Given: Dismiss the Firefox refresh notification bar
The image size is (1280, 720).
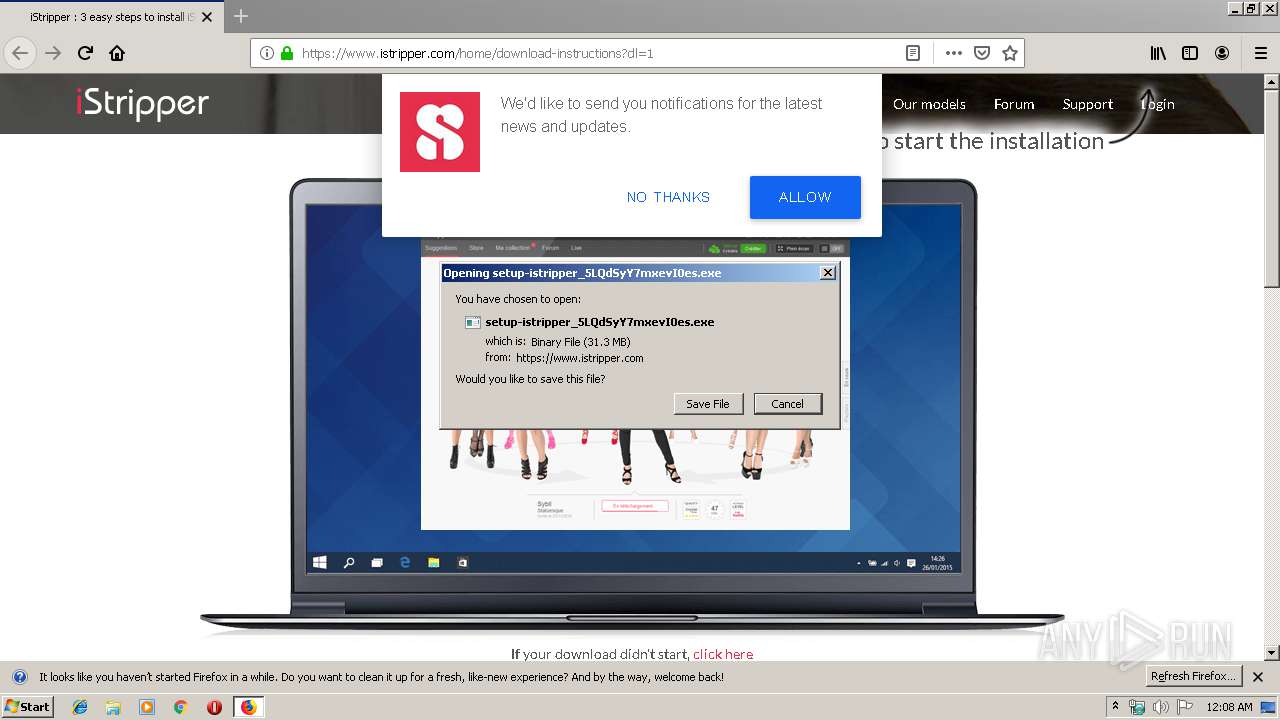Looking at the screenshot, I should (x=1258, y=677).
